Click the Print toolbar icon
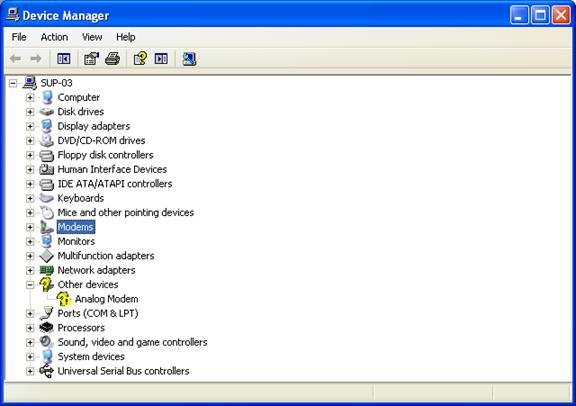 coord(112,59)
